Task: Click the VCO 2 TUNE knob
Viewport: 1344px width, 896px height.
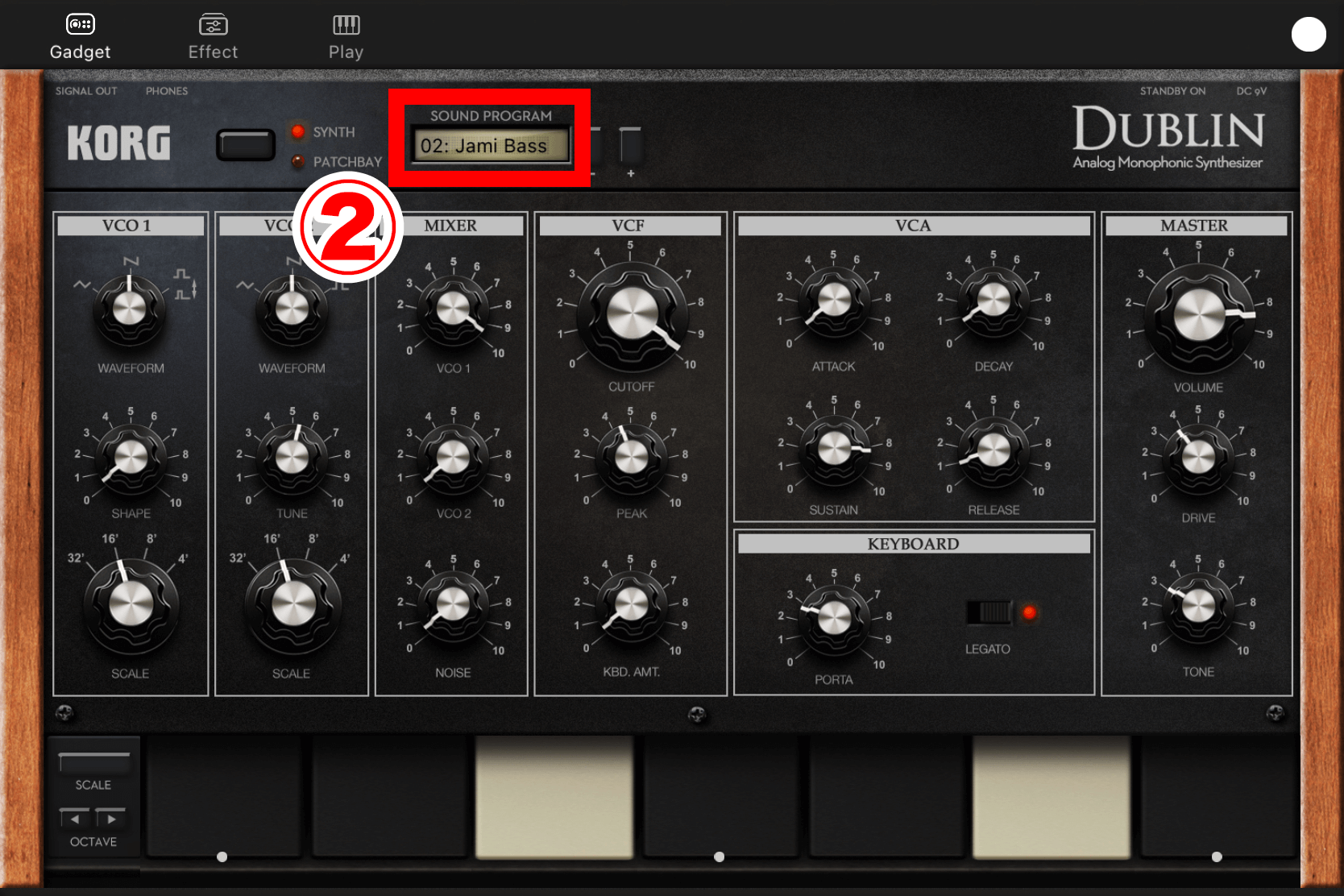Action: [x=292, y=457]
